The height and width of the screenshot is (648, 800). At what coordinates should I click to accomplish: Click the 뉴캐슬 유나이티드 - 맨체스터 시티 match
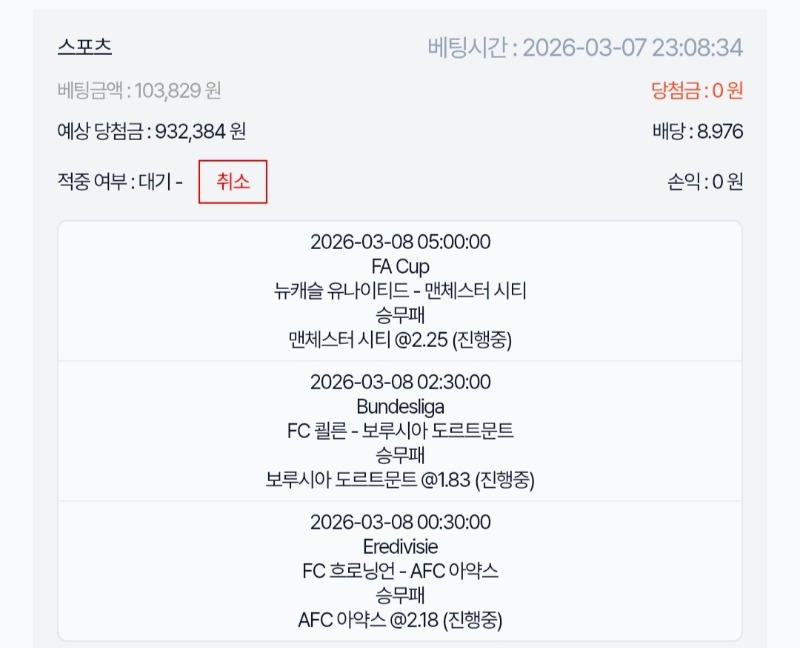tap(400, 291)
